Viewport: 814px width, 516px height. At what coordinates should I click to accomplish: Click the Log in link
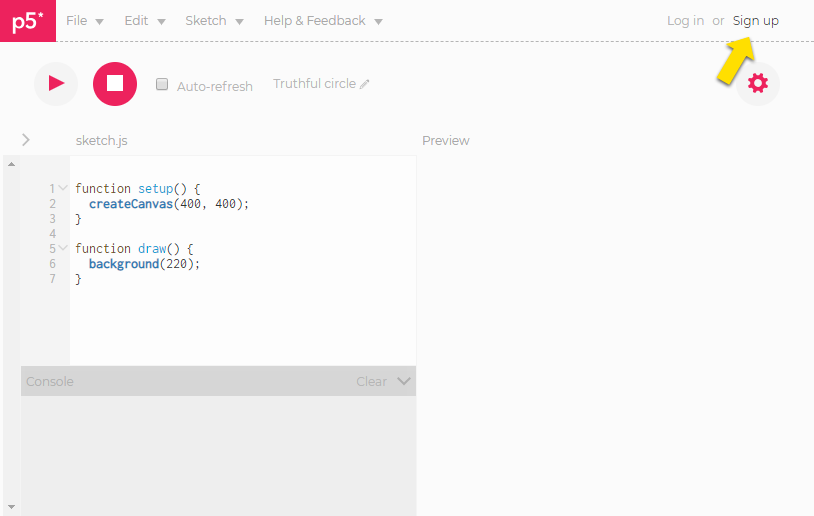tap(685, 21)
